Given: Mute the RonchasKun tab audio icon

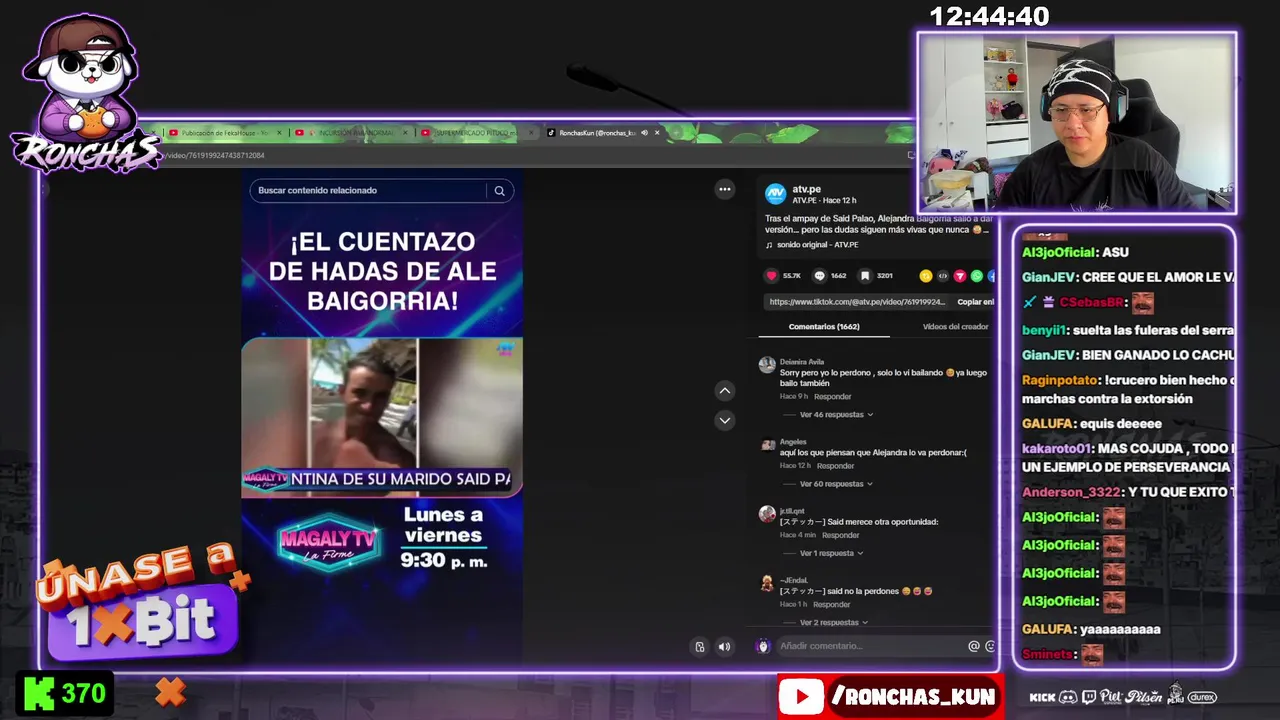Looking at the screenshot, I should pyautogui.click(x=644, y=133).
